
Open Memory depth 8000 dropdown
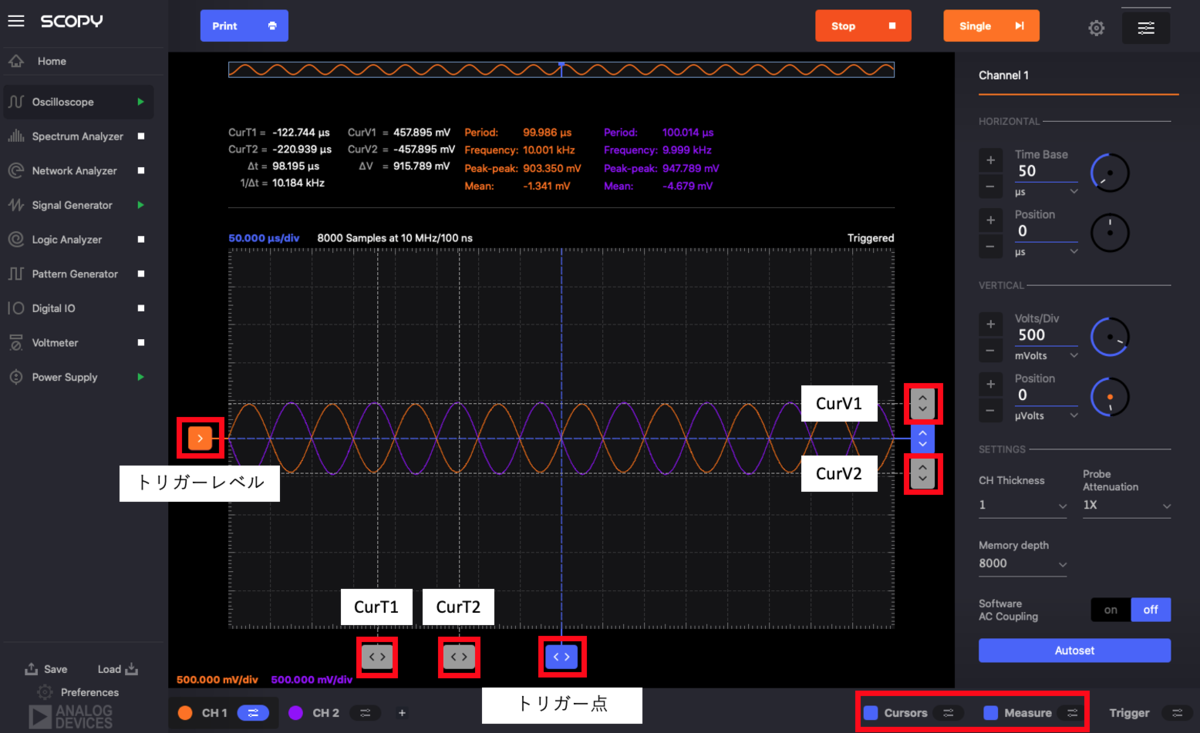[x=1022, y=564]
